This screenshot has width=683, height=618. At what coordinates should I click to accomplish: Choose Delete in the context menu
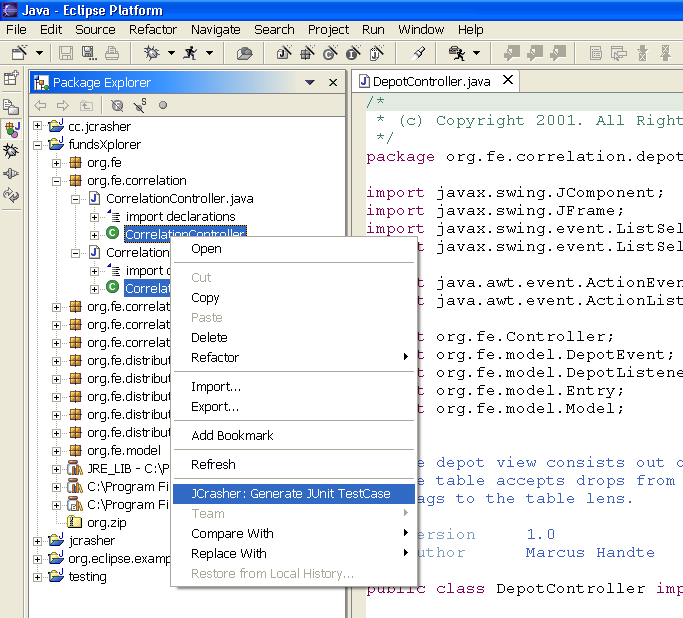tap(294, 338)
